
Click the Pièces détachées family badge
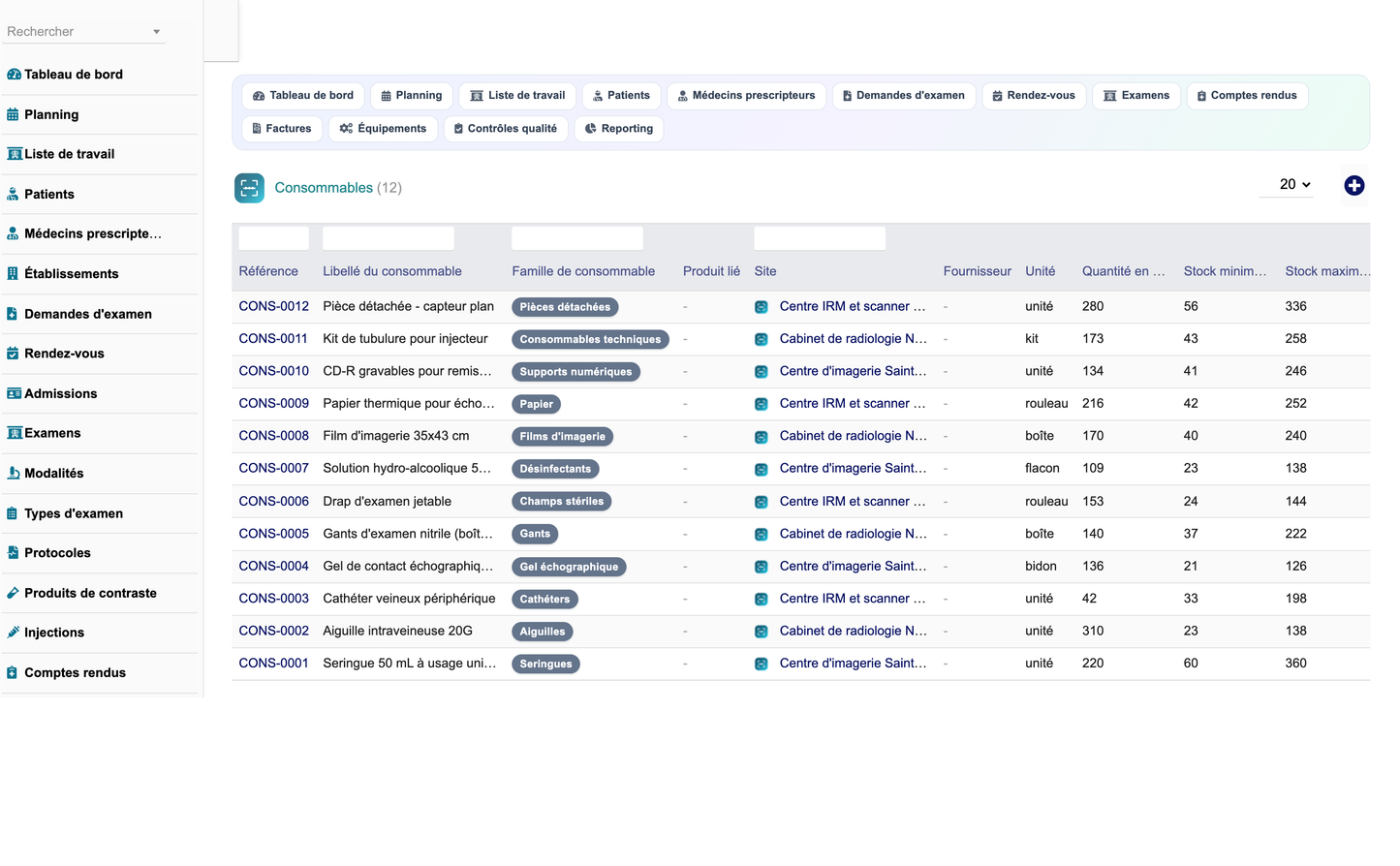(565, 307)
